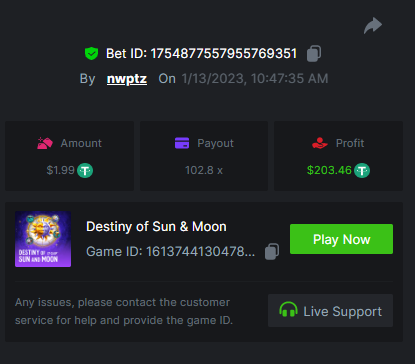This screenshot has height=364, width=415.
Task: Click the share arrow icon
Action: pos(373,26)
